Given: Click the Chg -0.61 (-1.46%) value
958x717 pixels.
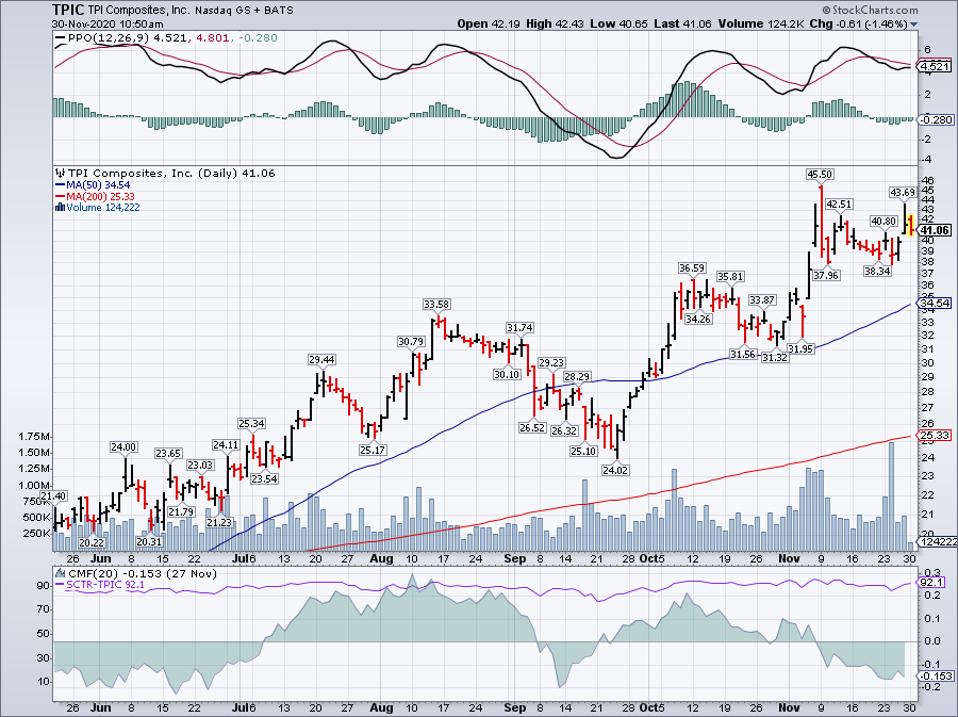Looking at the screenshot, I should point(860,24).
